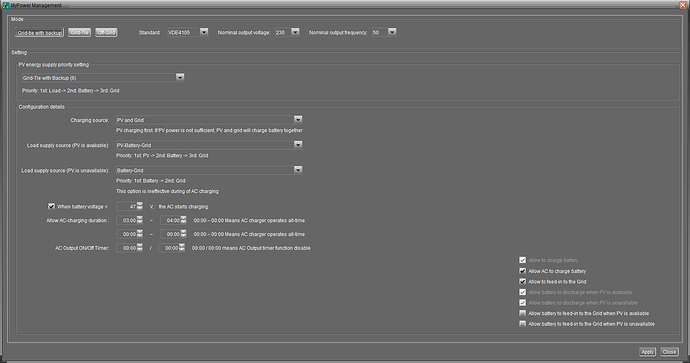Click the Close button
Image resolution: width=690 pixels, height=363 pixels.
pos(669,352)
